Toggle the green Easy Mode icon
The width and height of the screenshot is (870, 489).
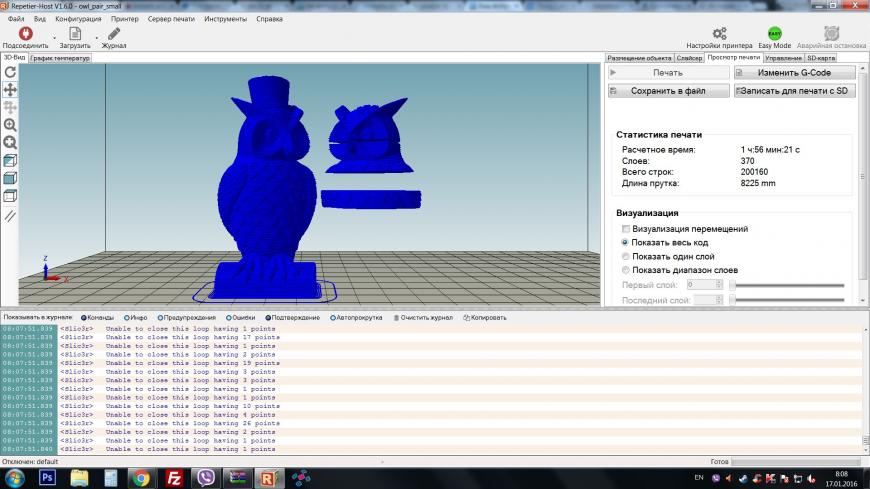click(775, 33)
